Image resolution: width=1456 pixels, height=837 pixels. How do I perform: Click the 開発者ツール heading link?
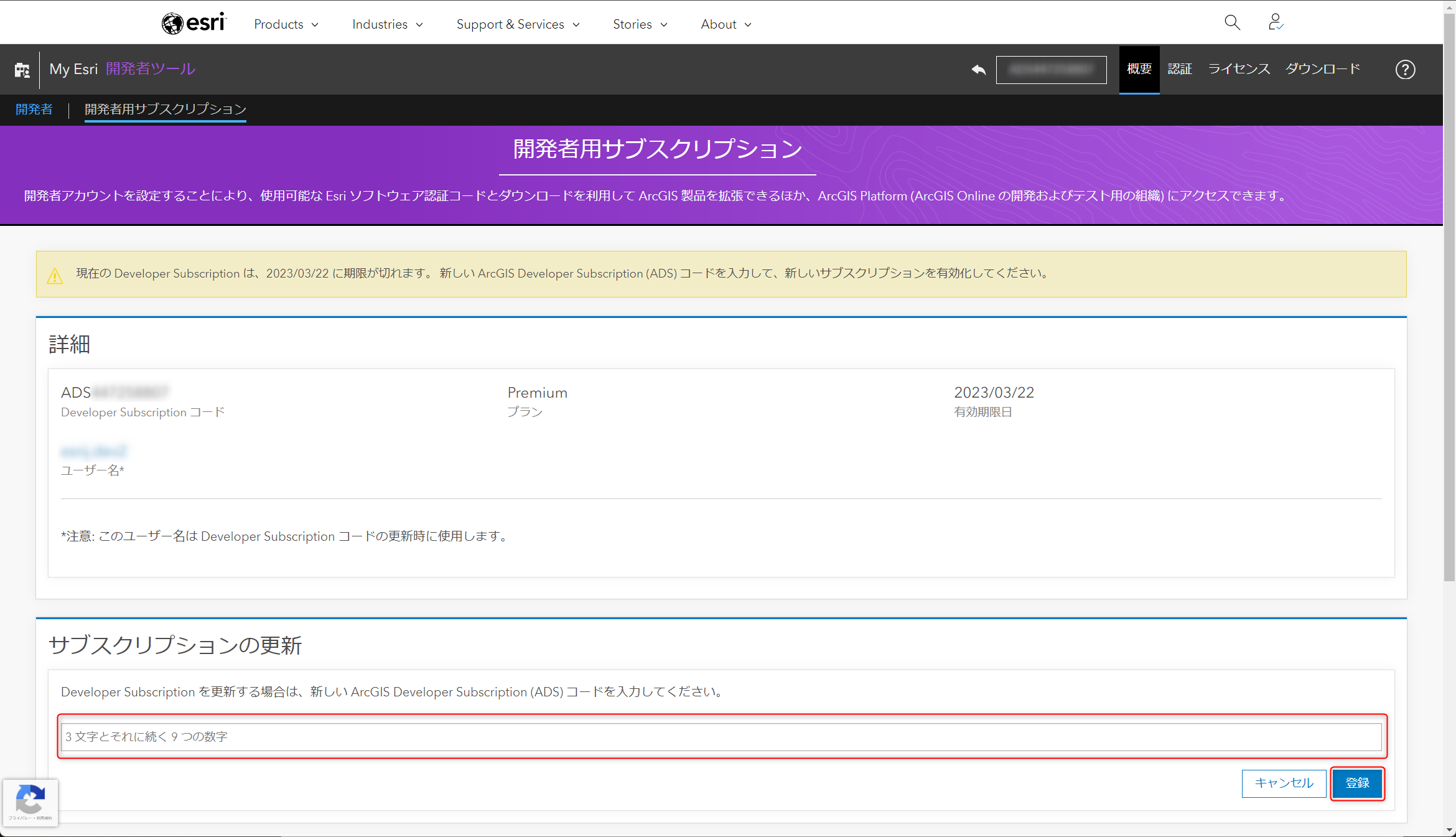[x=151, y=69]
